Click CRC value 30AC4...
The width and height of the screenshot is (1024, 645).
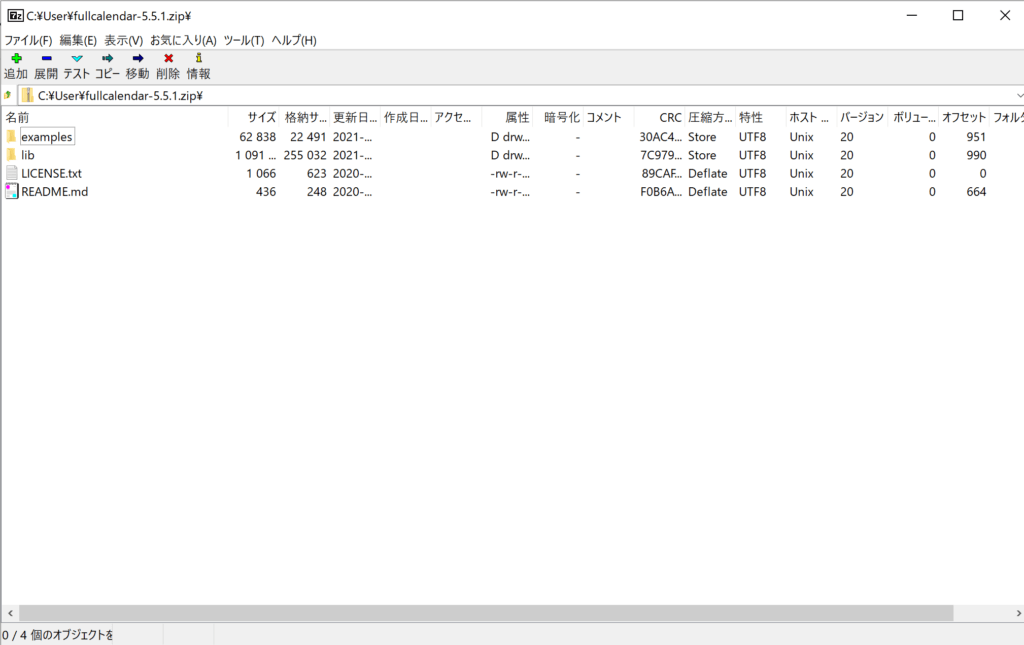(660, 137)
